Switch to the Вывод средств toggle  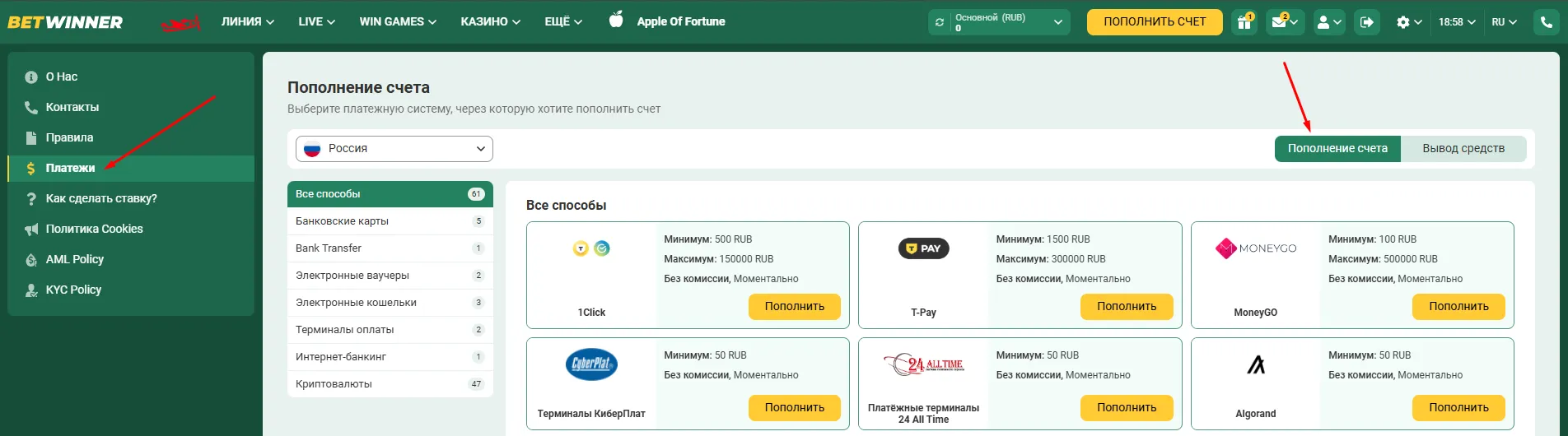pyautogui.click(x=1463, y=149)
